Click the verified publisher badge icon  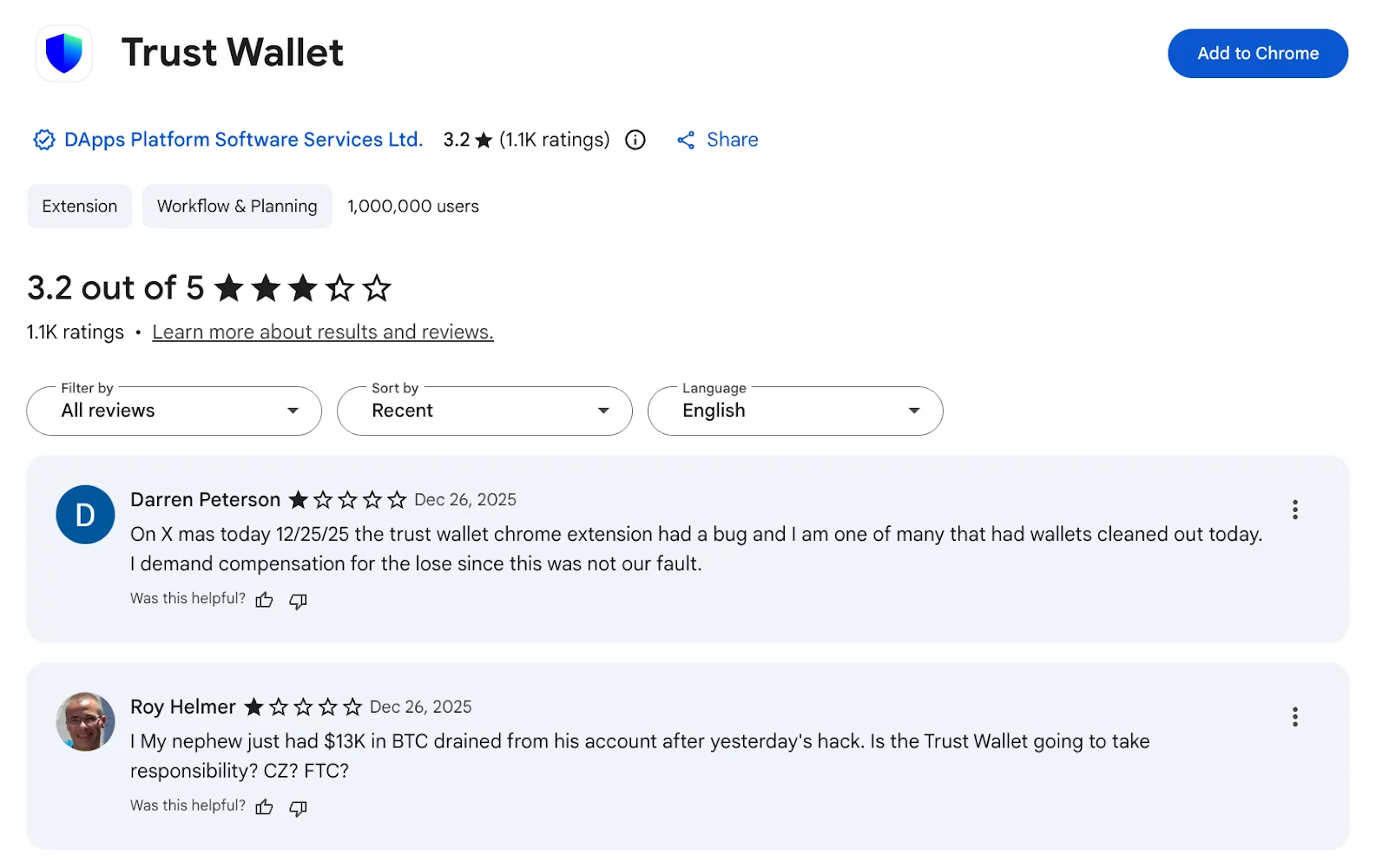[x=43, y=140]
